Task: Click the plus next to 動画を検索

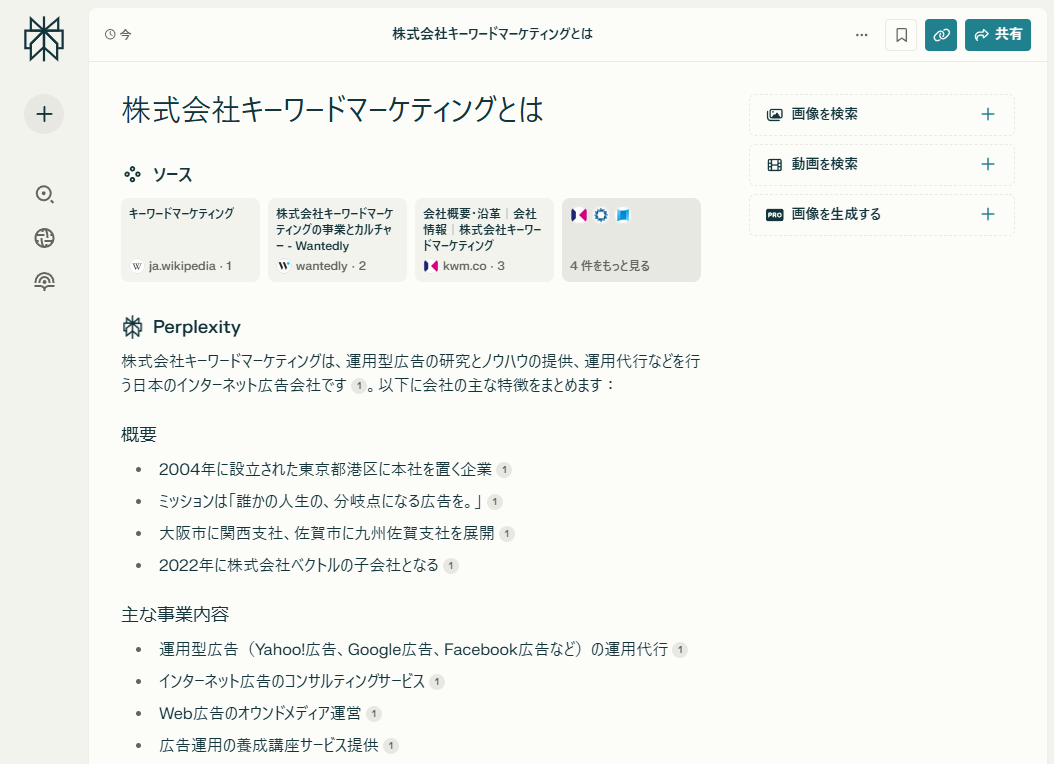Action: [x=987, y=164]
